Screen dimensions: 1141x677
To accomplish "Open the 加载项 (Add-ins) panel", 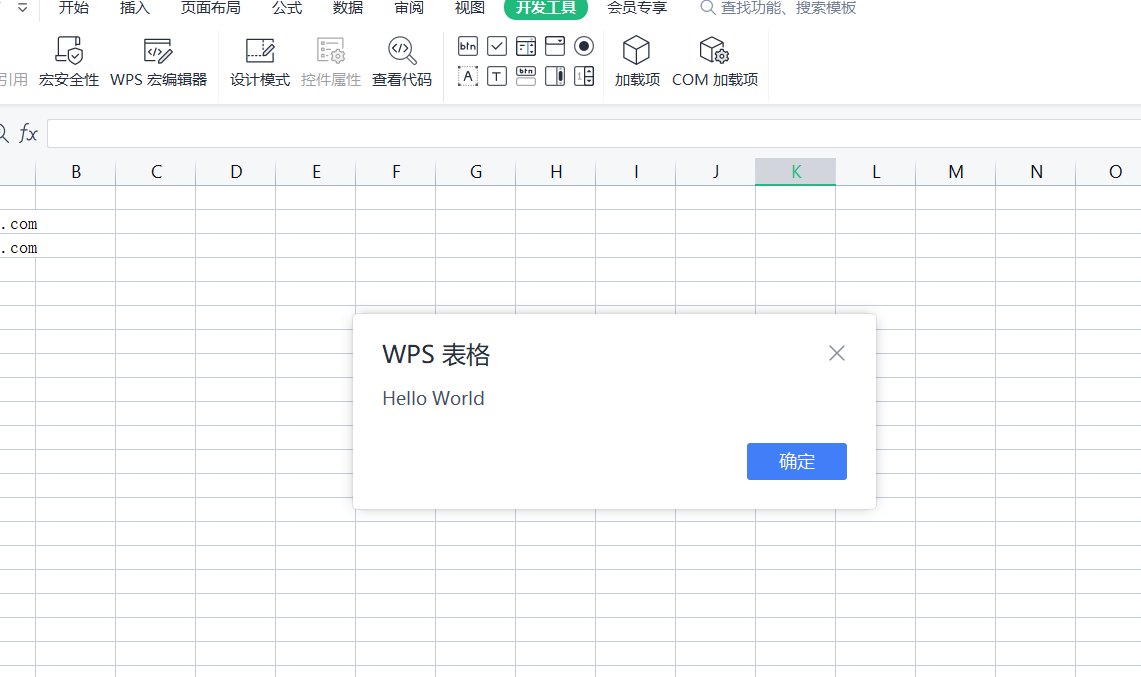I will (x=637, y=58).
